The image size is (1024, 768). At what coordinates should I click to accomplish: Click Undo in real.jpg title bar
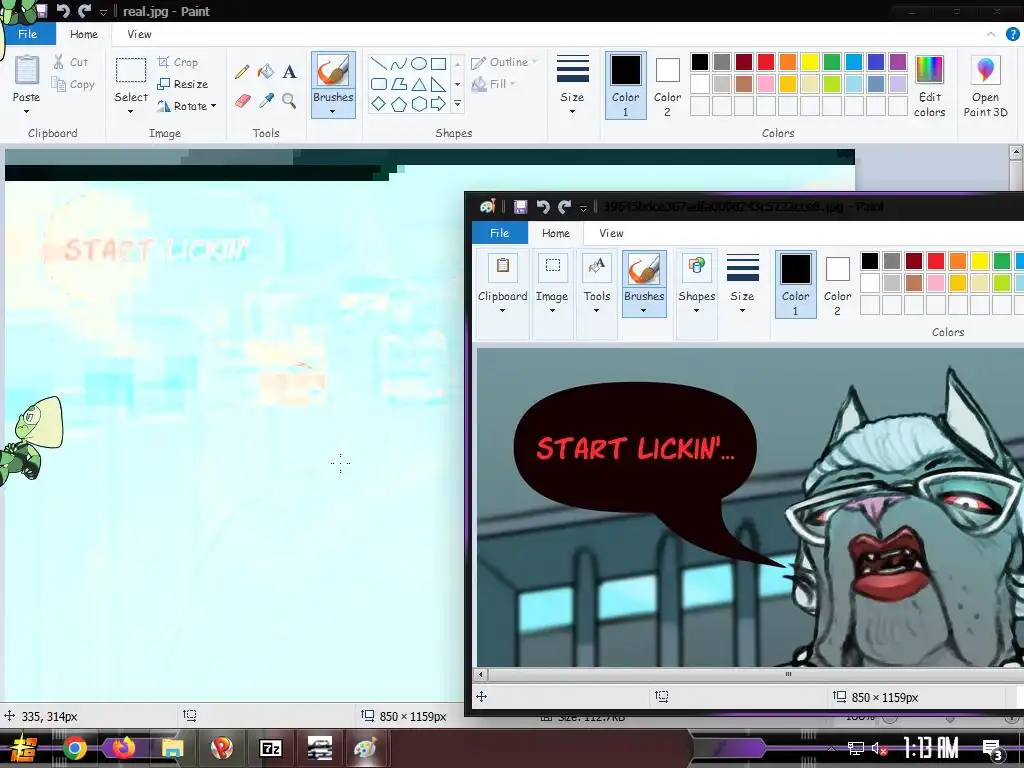63,10
